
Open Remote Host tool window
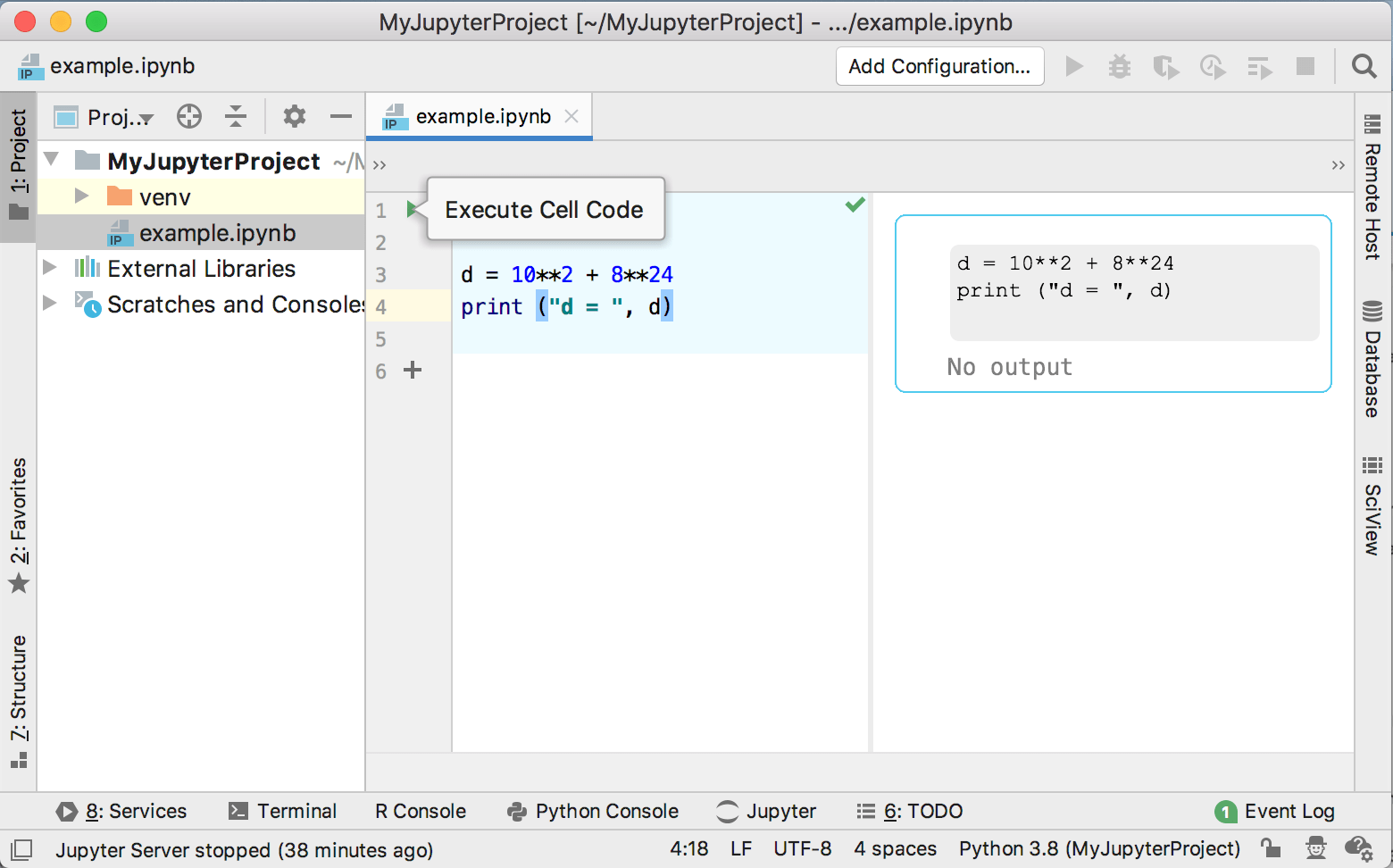point(1372,188)
